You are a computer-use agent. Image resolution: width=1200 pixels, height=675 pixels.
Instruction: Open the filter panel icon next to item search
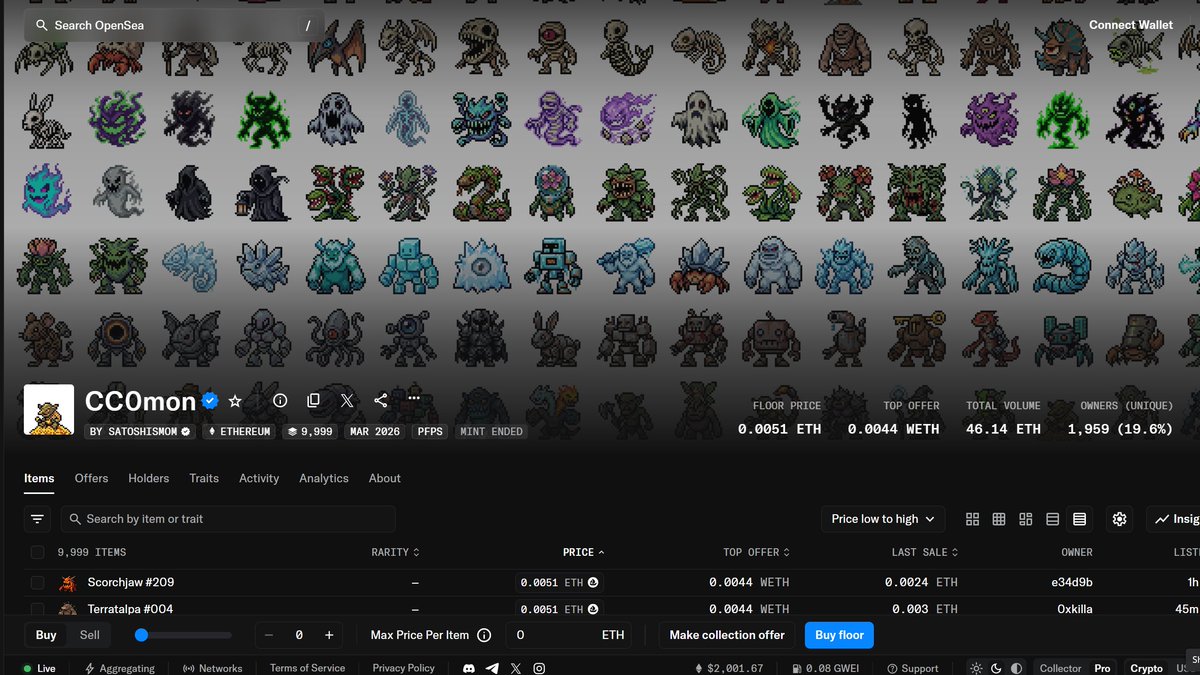(37, 519)
